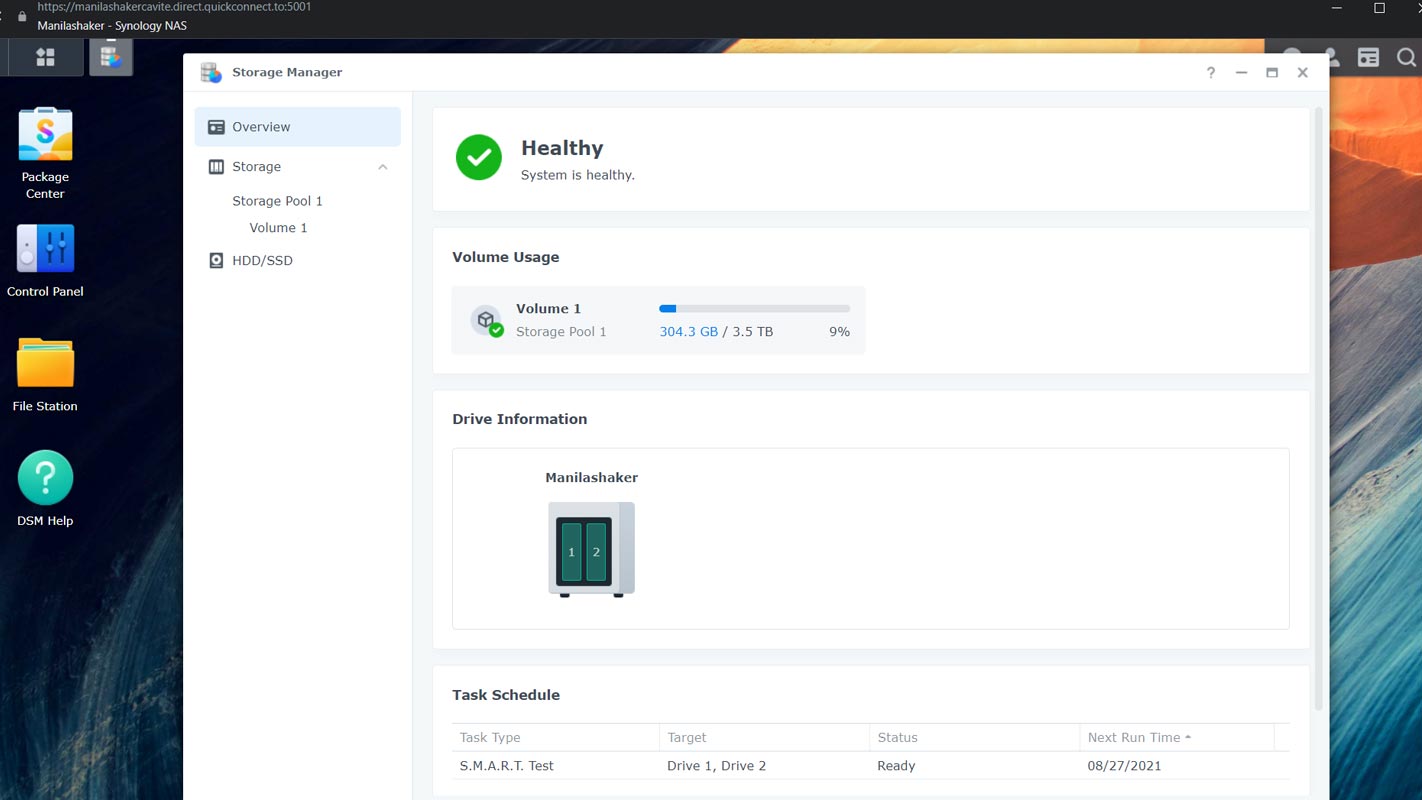Click the browser URL address text
This screenshot has height=800, width=1422.
(x=174, y=6)
